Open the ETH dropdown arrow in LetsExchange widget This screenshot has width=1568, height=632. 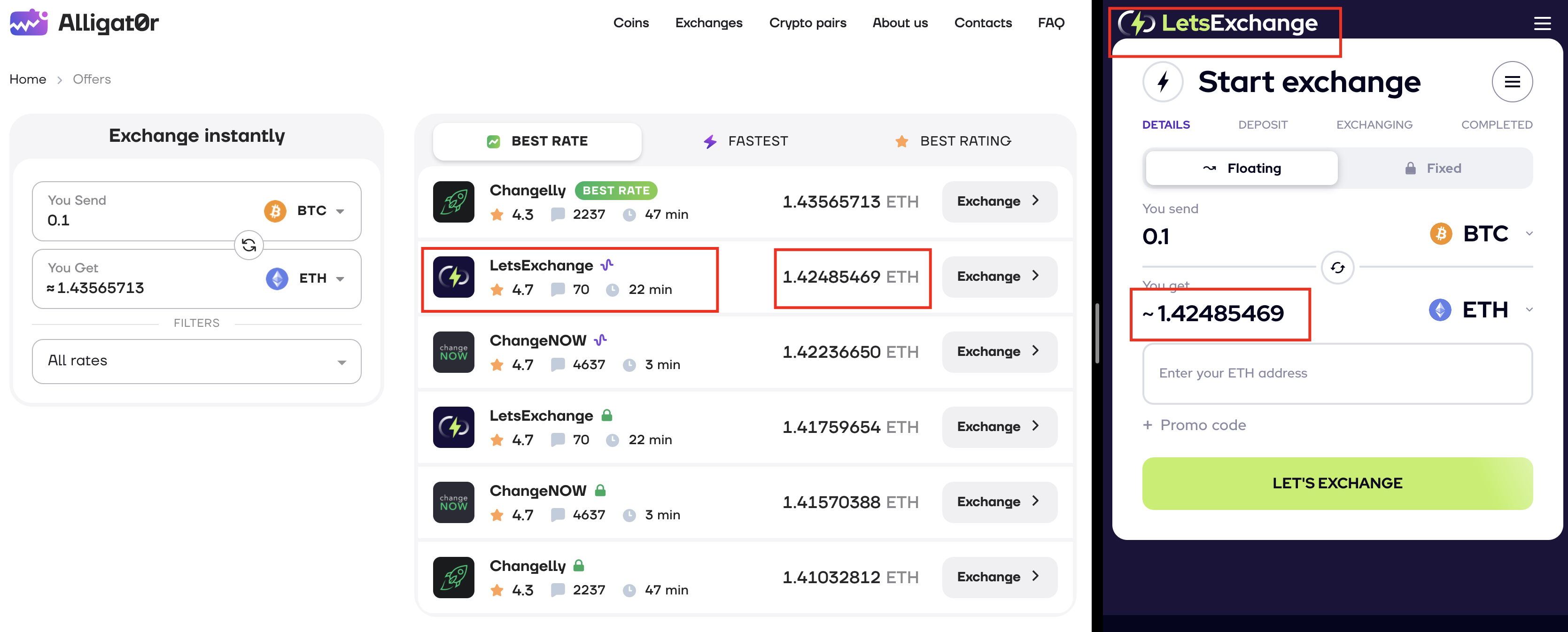pyautogui.click(x=1529, y=310)
